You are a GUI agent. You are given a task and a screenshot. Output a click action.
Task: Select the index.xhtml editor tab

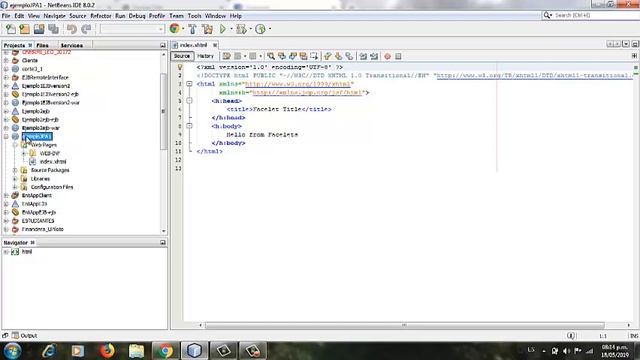point(193,45)
